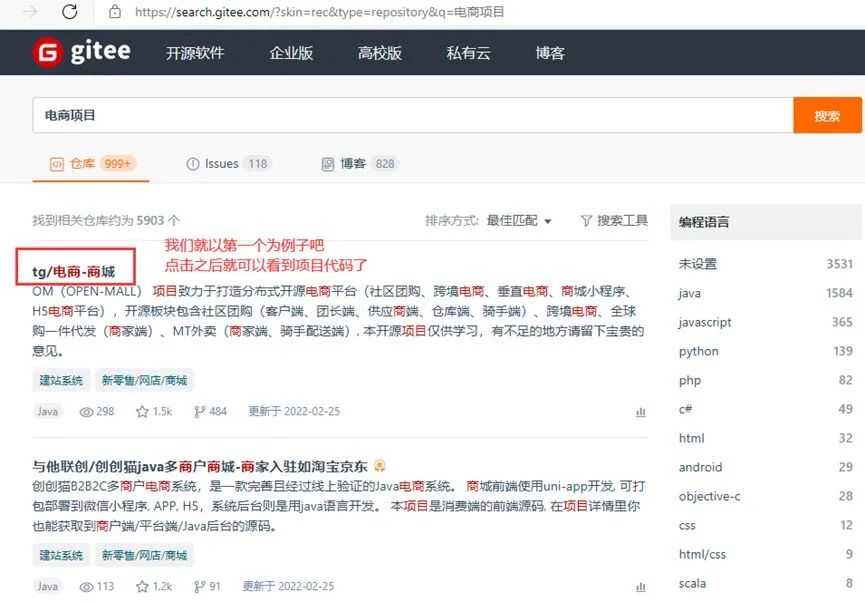The width and height of the screenshot is (865, 602).
Task: Open the stats chart icon for tg/电商-商城
Action: click(640, 412)
